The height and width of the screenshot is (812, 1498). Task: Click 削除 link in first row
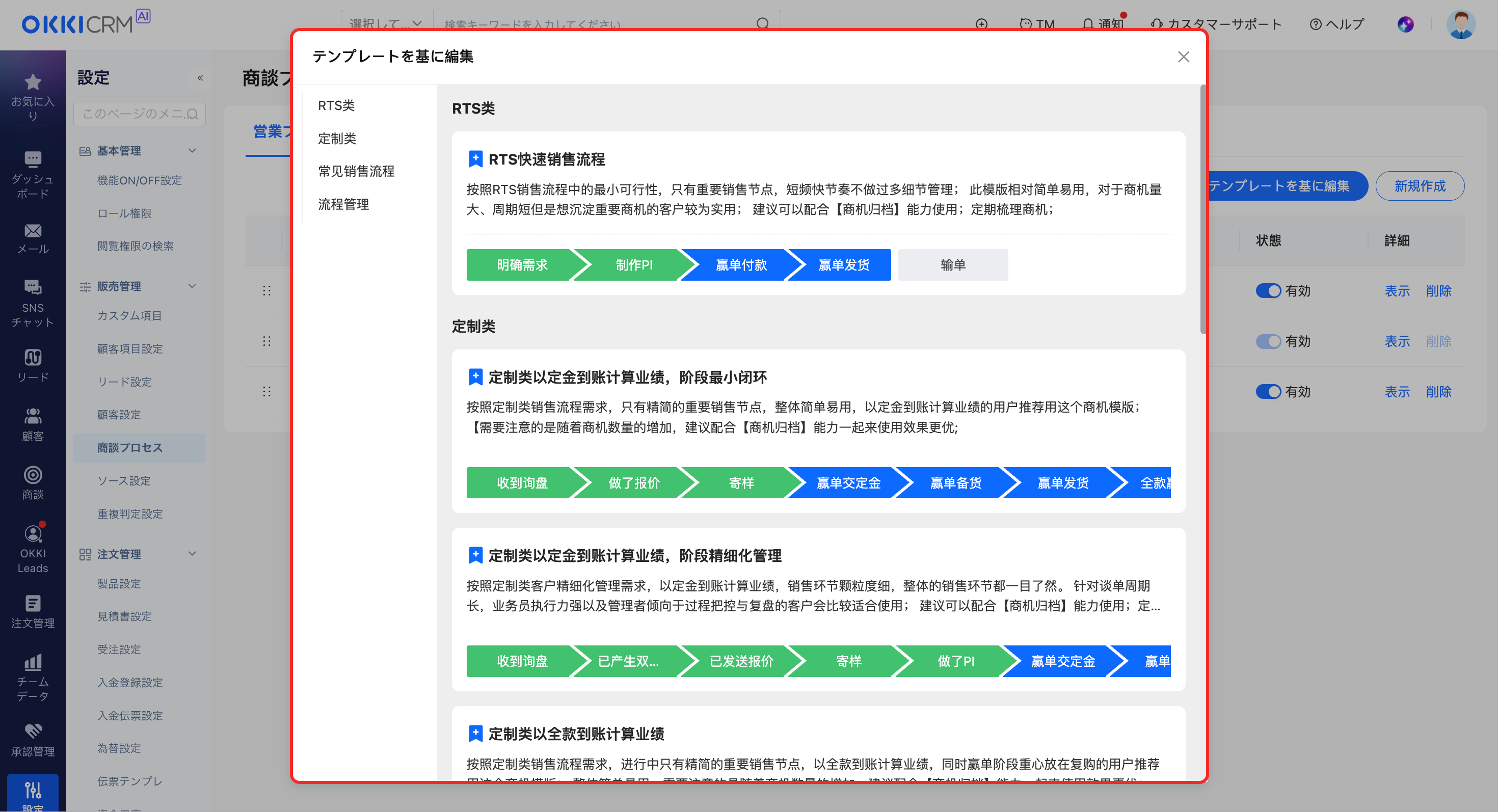1438,291
